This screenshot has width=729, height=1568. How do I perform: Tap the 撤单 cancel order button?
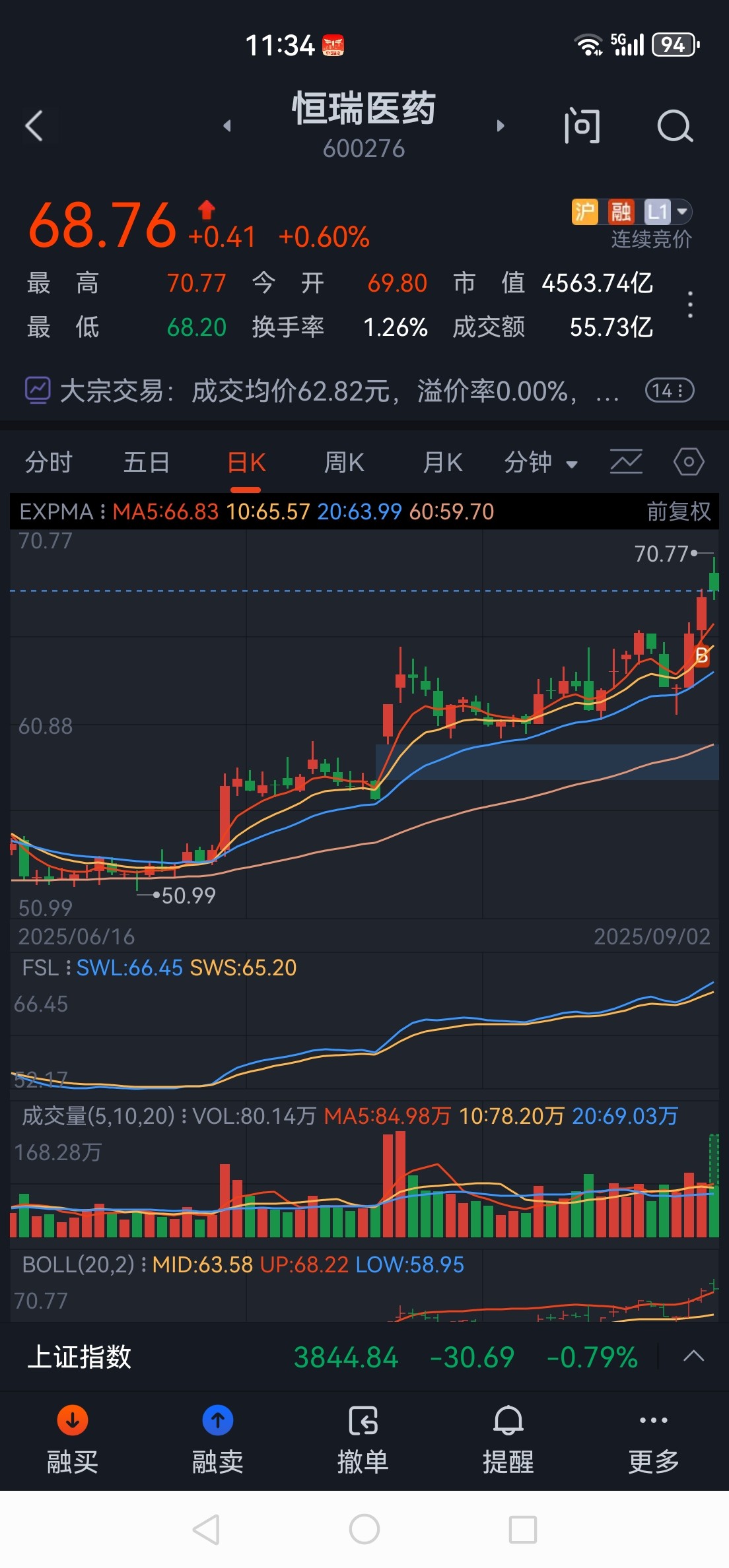coord(363,1440)
